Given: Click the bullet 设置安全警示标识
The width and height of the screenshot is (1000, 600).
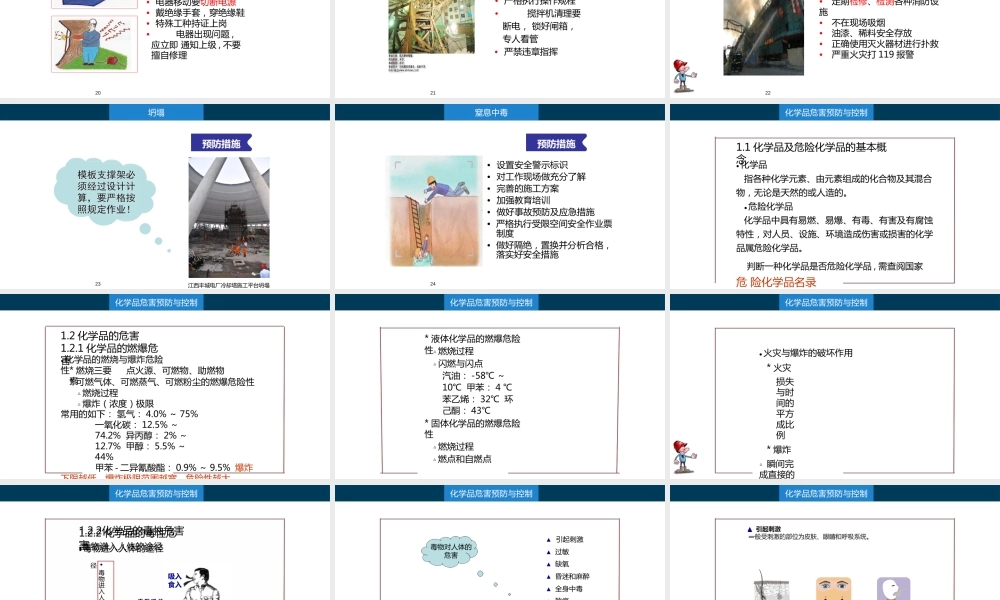Looking at the screenshot, I should pos(532,165).
